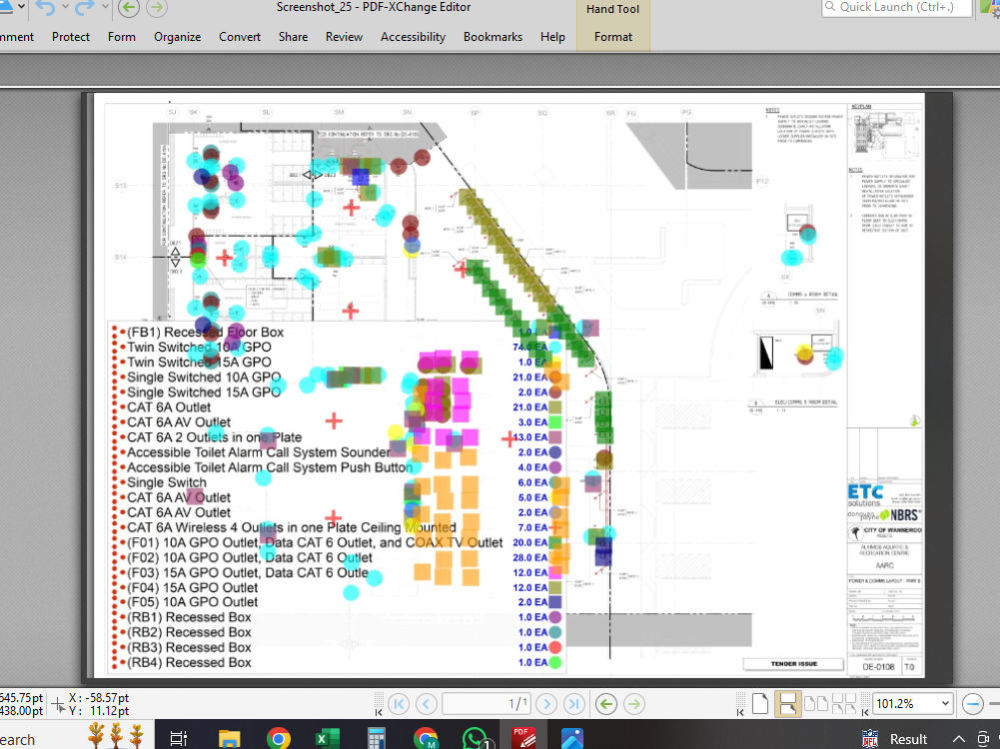
Task: Focus the Quick Launch search field
Action: click(897, 8)
